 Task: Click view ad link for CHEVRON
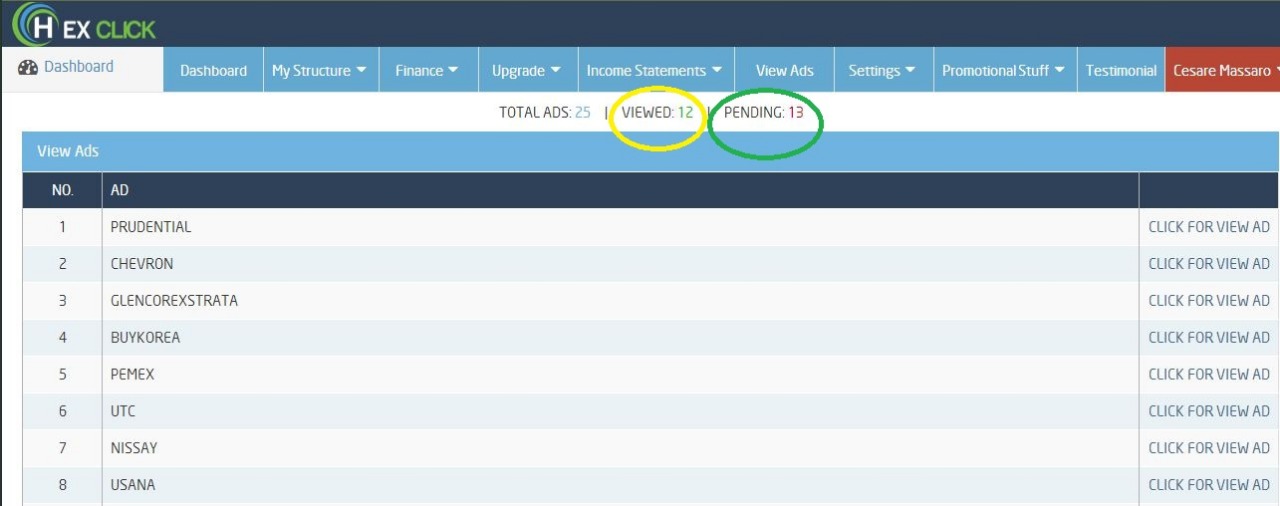[1208, 264]
